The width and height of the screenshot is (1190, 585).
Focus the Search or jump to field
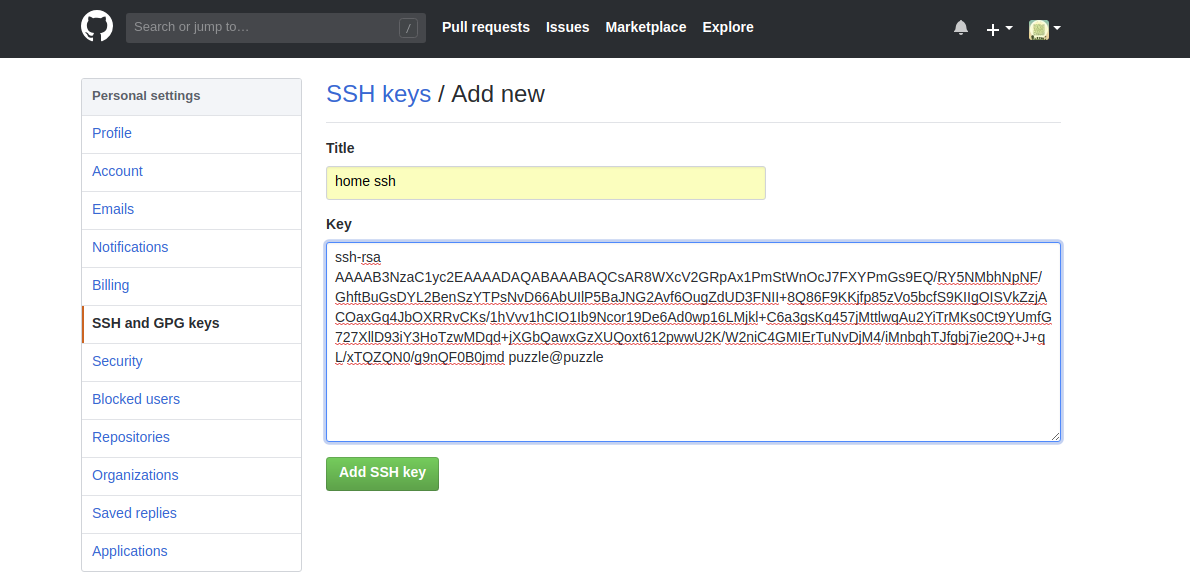click(265, 27)
